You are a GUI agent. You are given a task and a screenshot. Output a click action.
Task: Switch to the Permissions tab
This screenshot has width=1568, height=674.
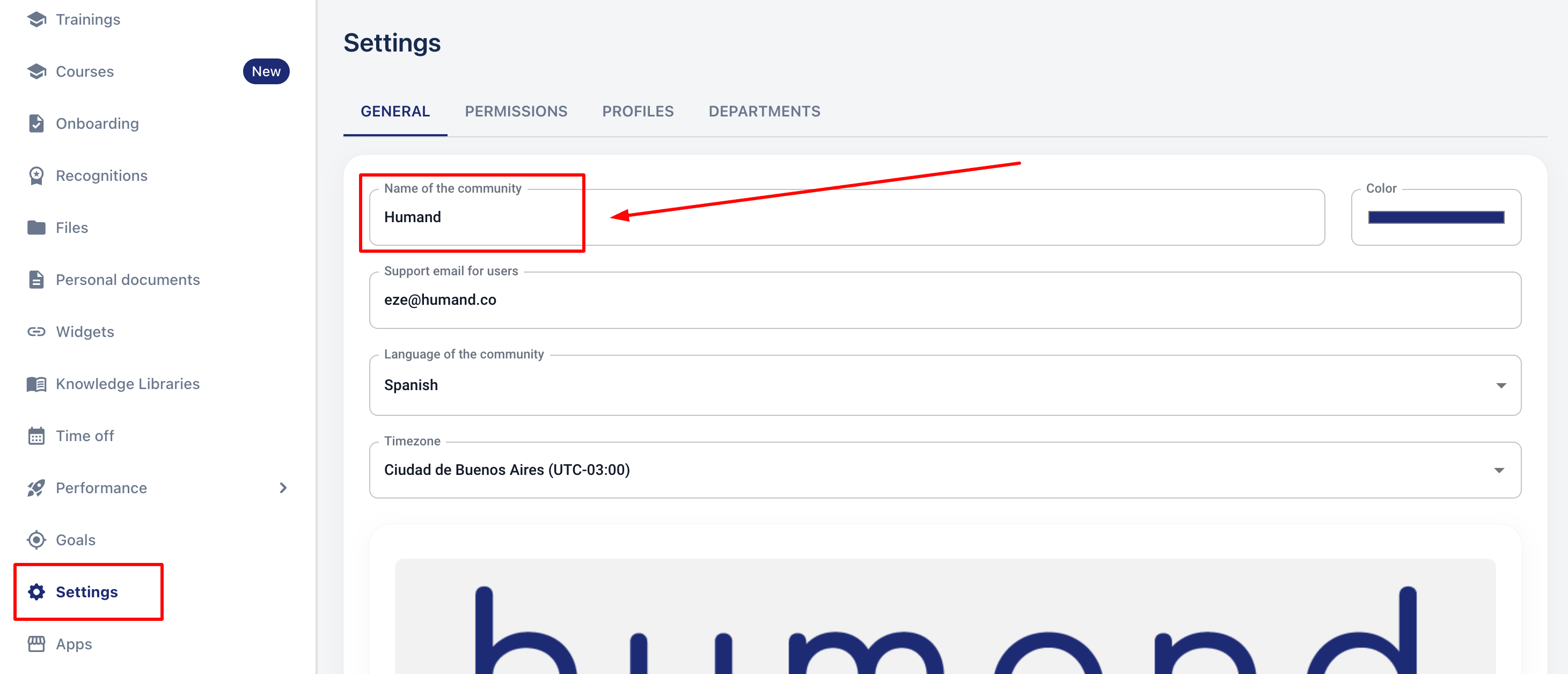[x=516, y=112]
